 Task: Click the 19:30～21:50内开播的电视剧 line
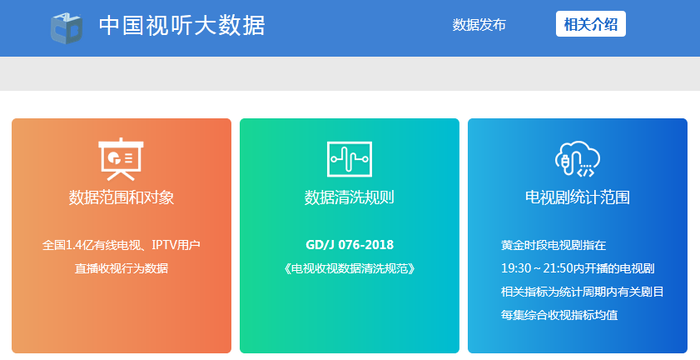(x=578, y=268)
